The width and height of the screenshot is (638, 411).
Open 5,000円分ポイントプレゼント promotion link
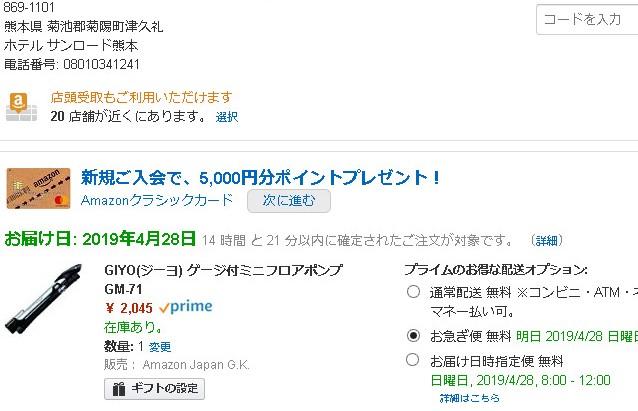click(261, 177)
